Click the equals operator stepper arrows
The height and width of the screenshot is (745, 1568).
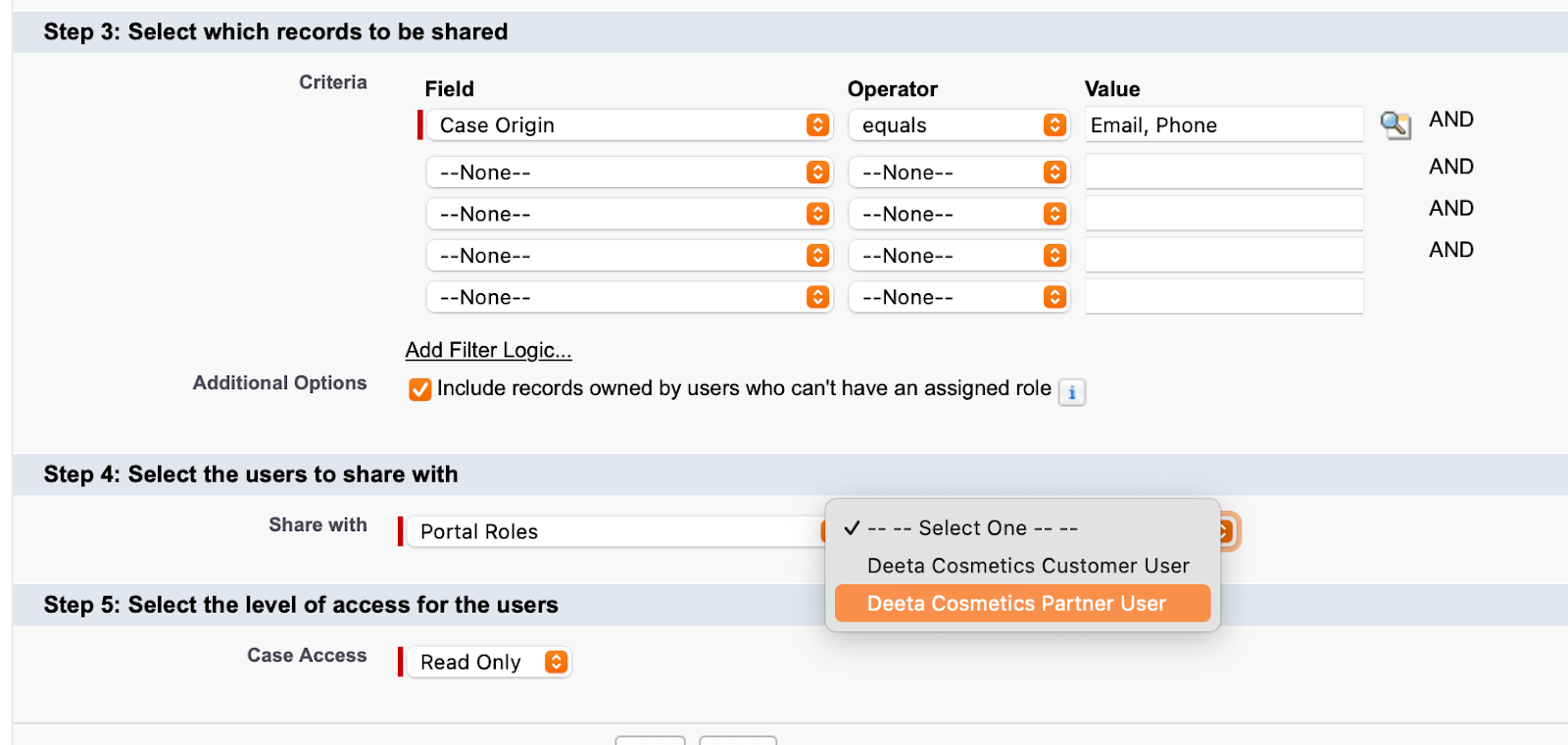tap(1054, 124)
